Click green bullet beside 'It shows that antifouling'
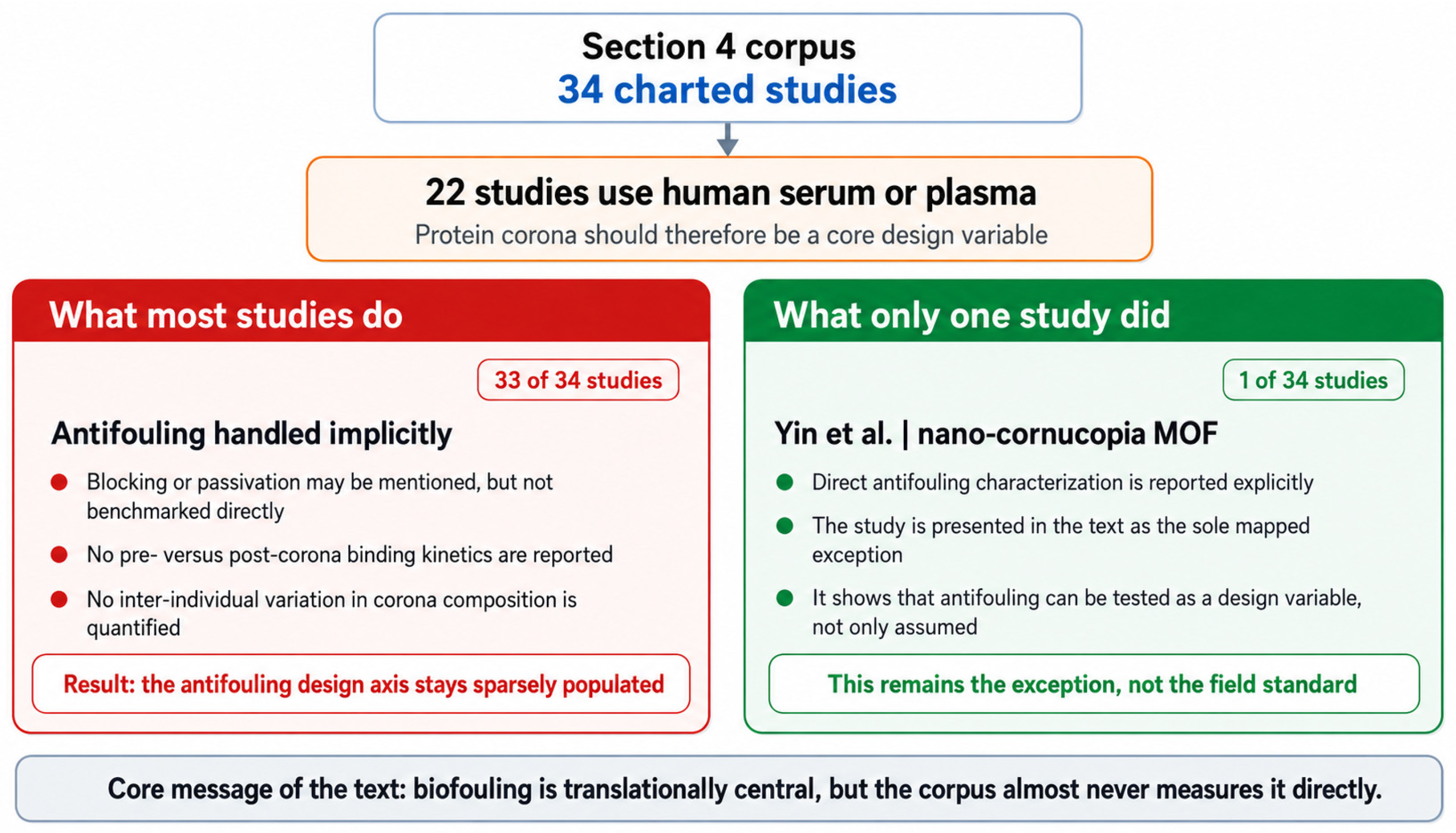Image resolution: width=1456 pixels, height=833 pixels. 785,598
